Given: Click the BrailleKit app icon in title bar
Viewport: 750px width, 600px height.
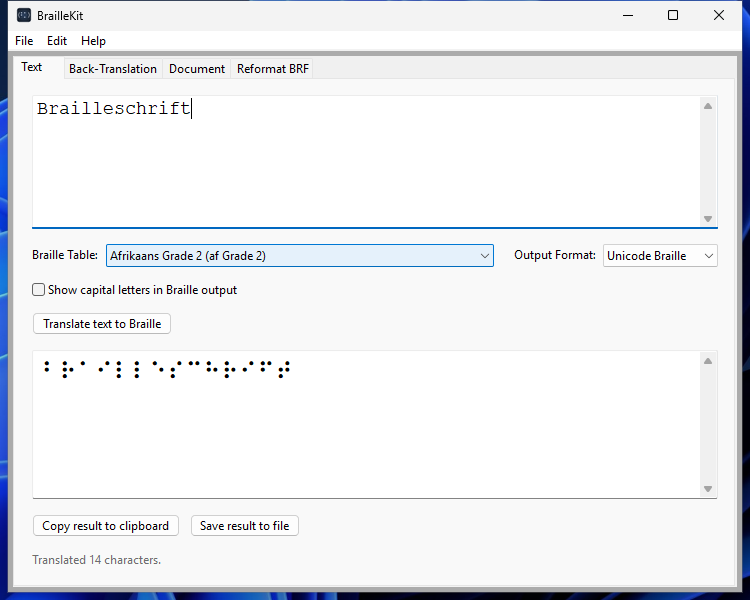Looking at the screenshot, I should click(x=24, y=15).
